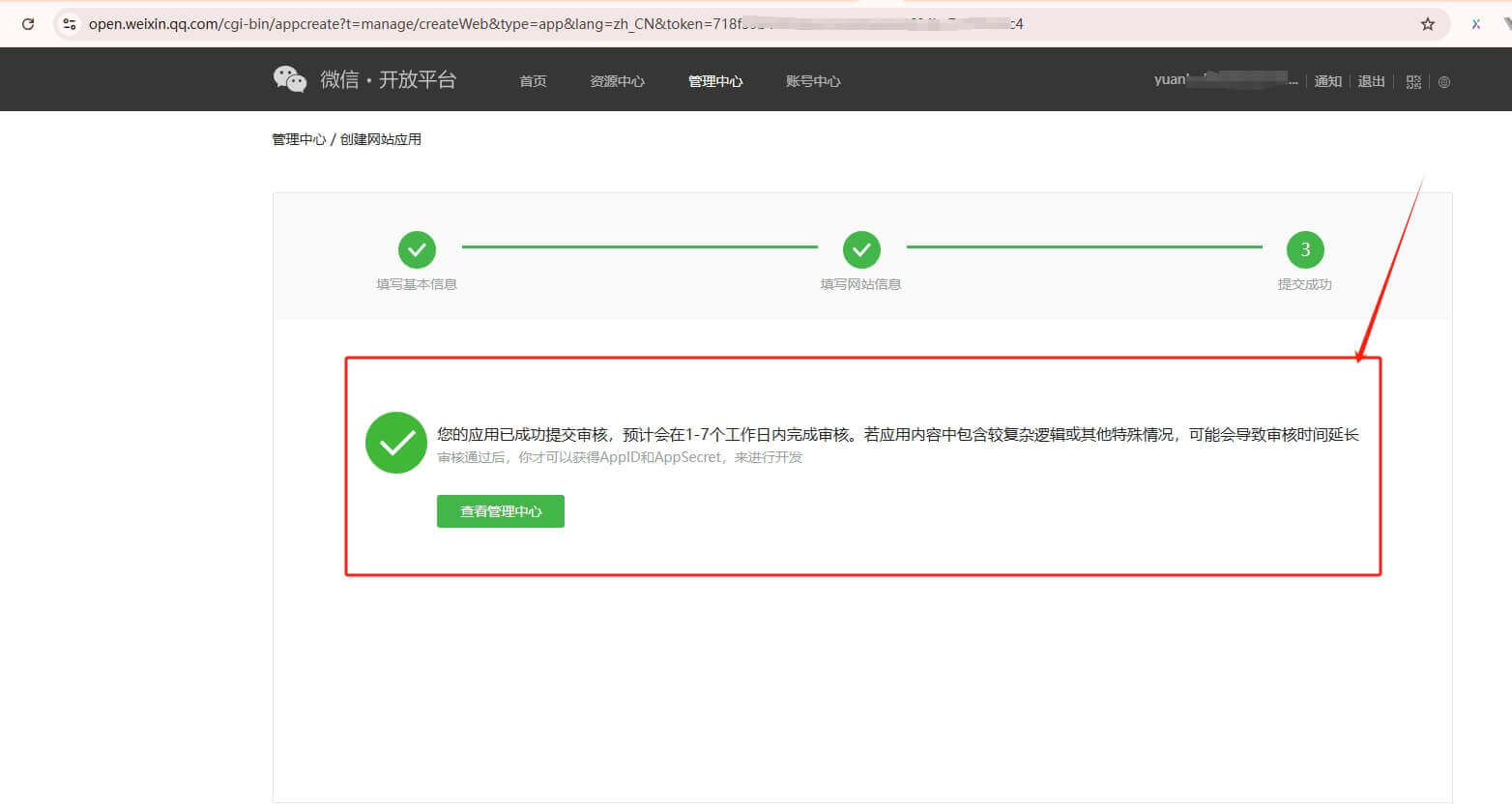Click the colorful extension icon beside address bar

[x=1475, y=24]
